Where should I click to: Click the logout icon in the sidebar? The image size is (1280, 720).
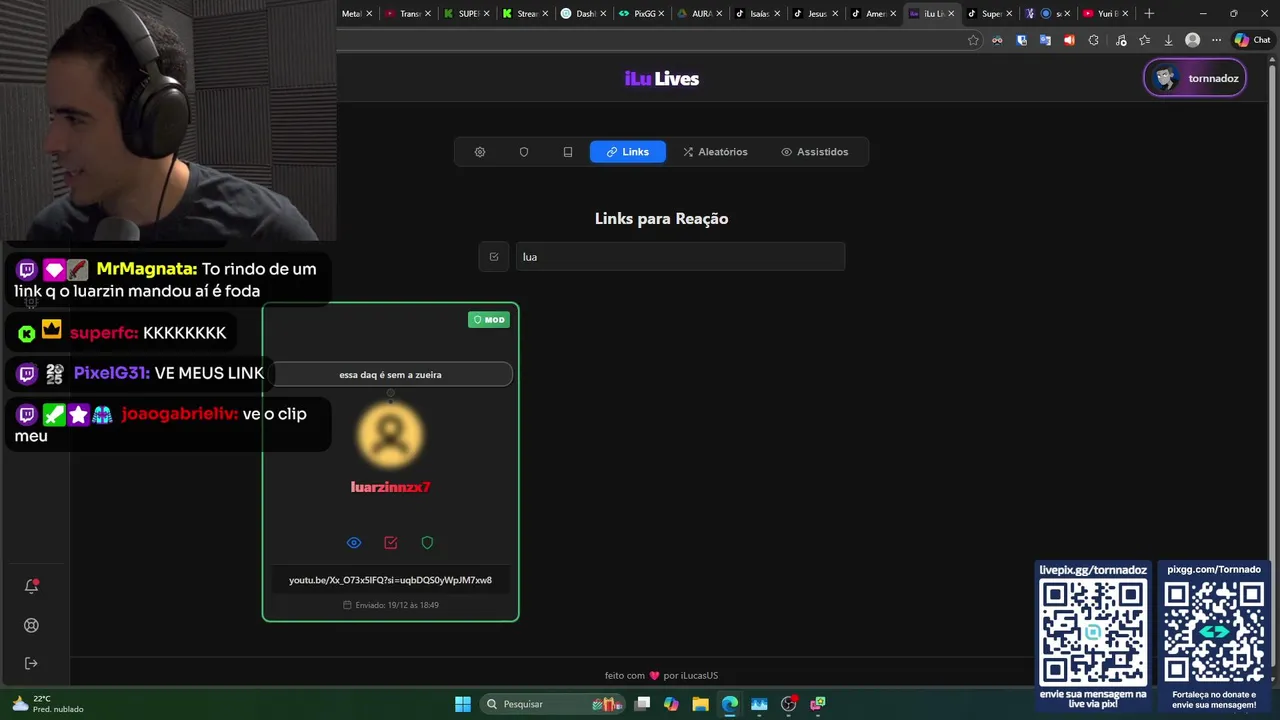(32, 664)
